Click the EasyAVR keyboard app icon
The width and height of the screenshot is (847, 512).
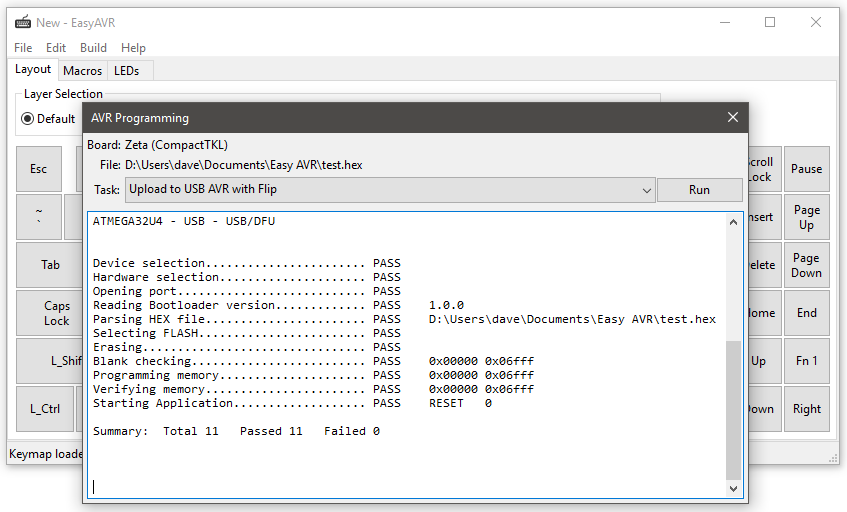(x=23, y=22)
